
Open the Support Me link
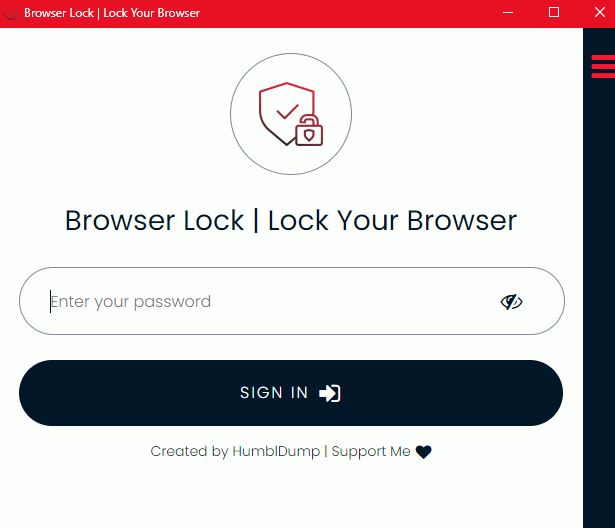[x=371, y=451]
